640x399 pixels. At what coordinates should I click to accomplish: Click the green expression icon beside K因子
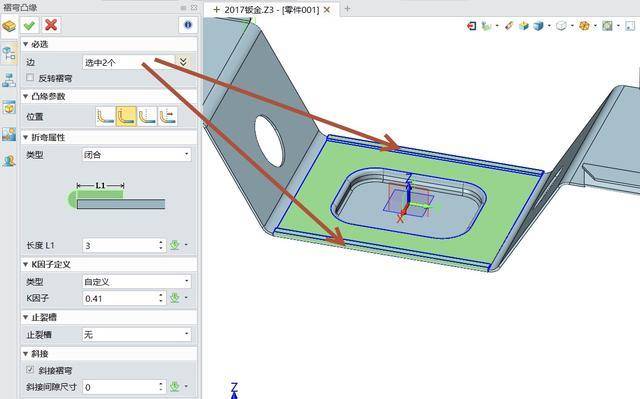tap(175, 298)
